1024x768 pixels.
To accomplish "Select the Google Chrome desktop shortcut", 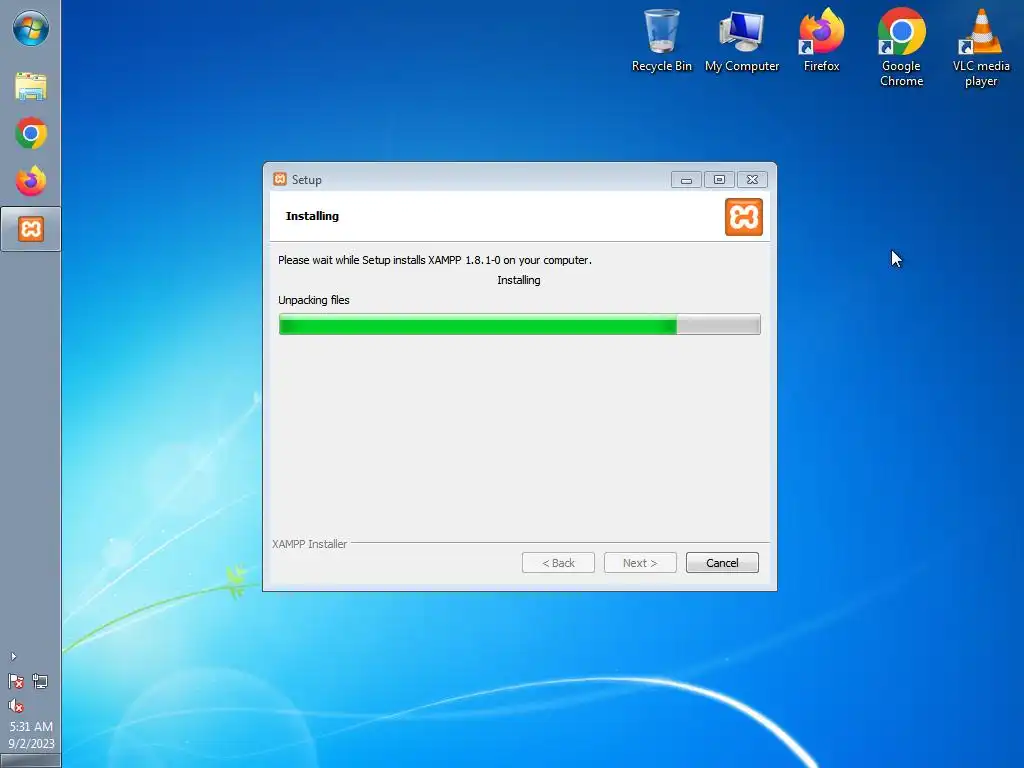I will coord(901,48).
